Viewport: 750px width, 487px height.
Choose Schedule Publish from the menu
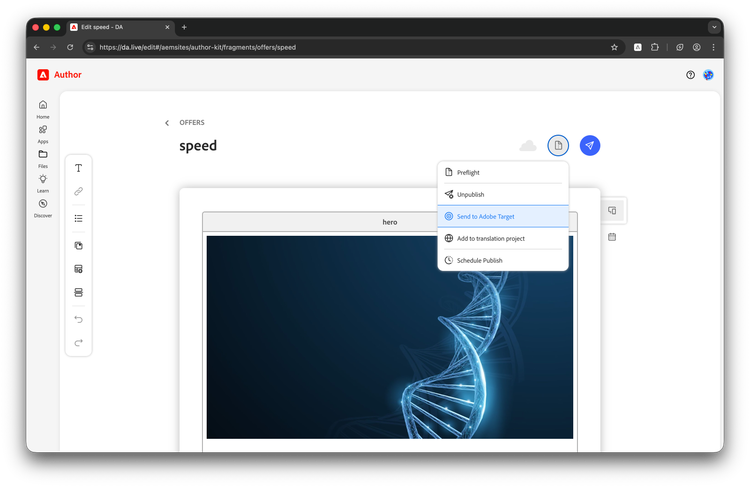[x=502, y=260]
